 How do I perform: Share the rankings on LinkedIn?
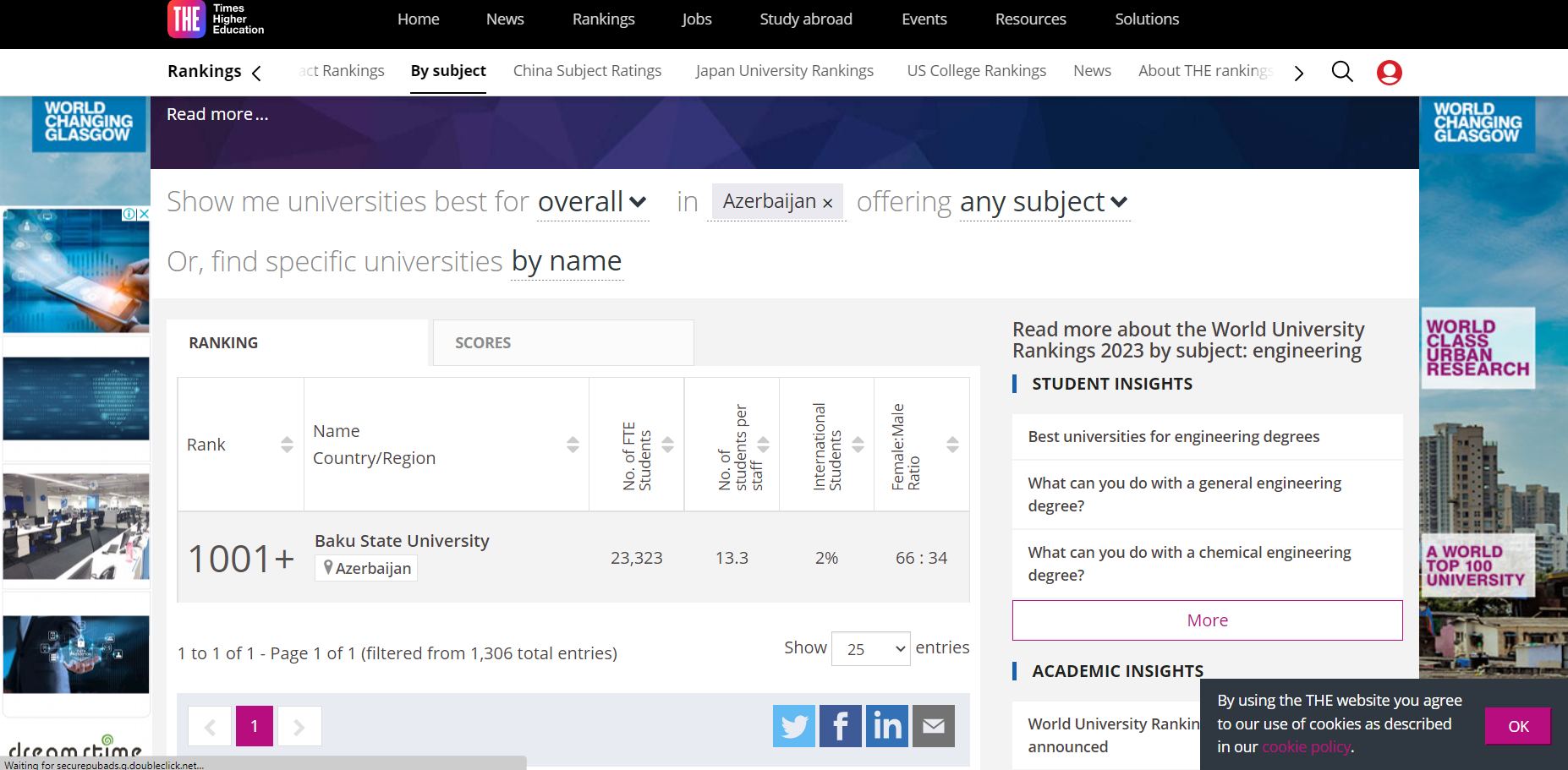[x=886, y=726]
